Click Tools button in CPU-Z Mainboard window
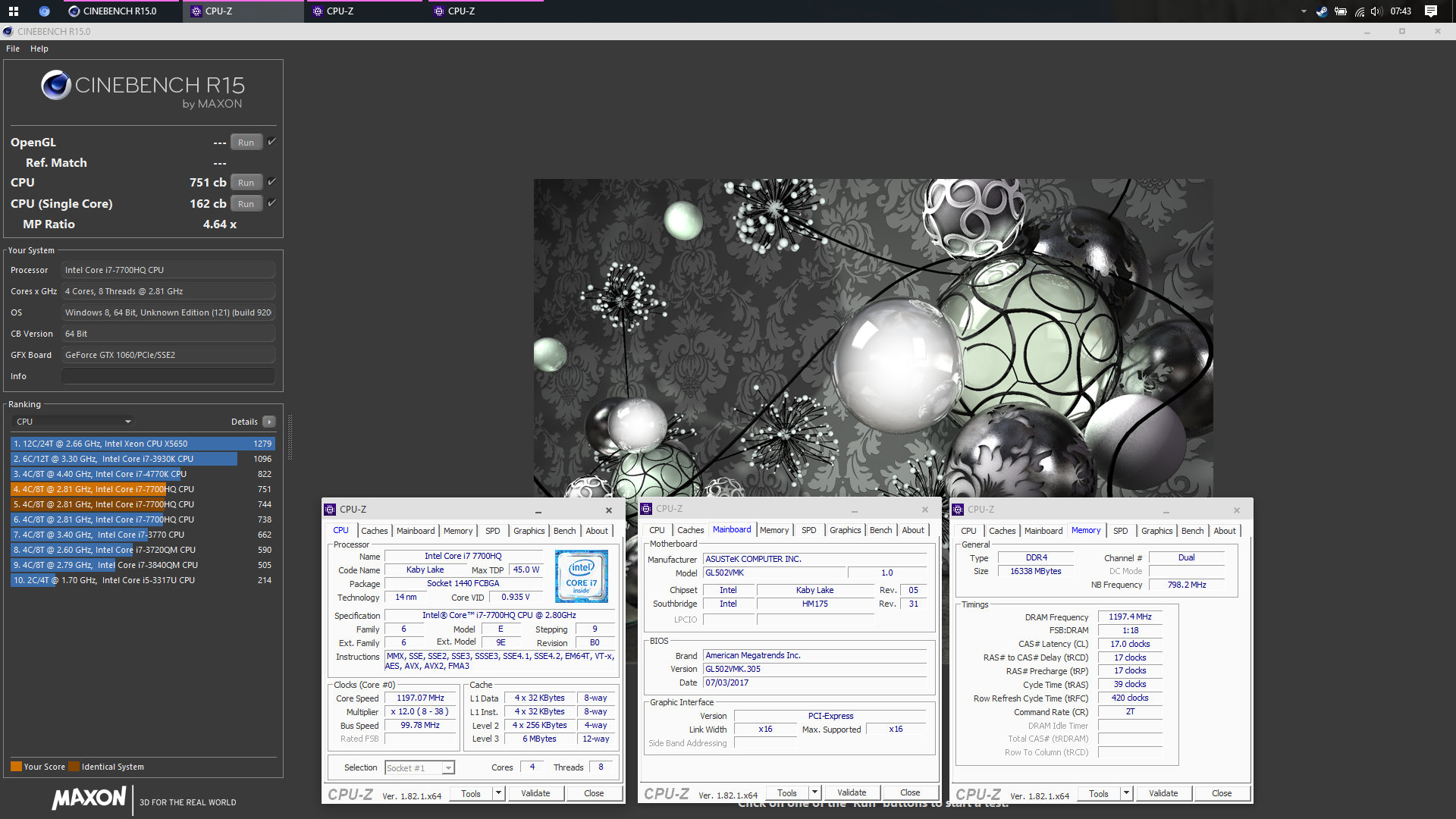This screenshot has height=819, width=1456. pyautogui.click(x=787, y=792)
